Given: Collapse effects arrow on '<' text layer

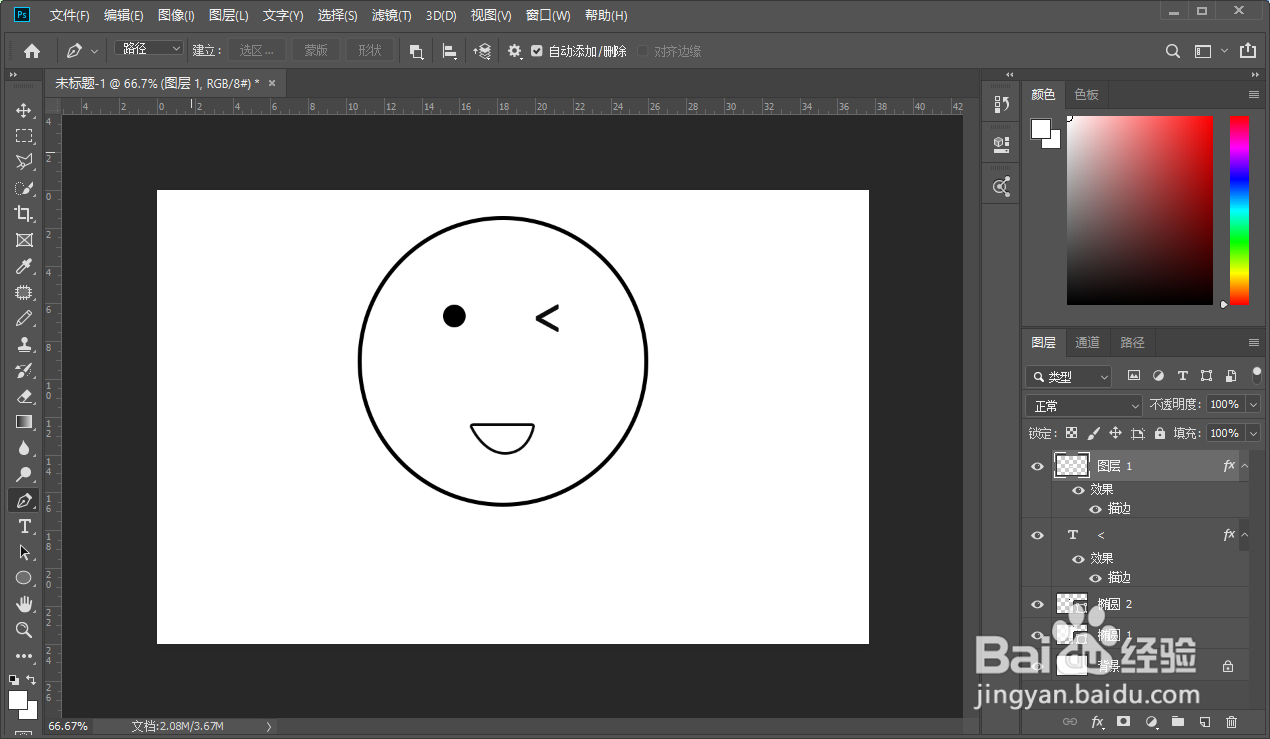Looking at the screenshot, I should point(1245,535).
